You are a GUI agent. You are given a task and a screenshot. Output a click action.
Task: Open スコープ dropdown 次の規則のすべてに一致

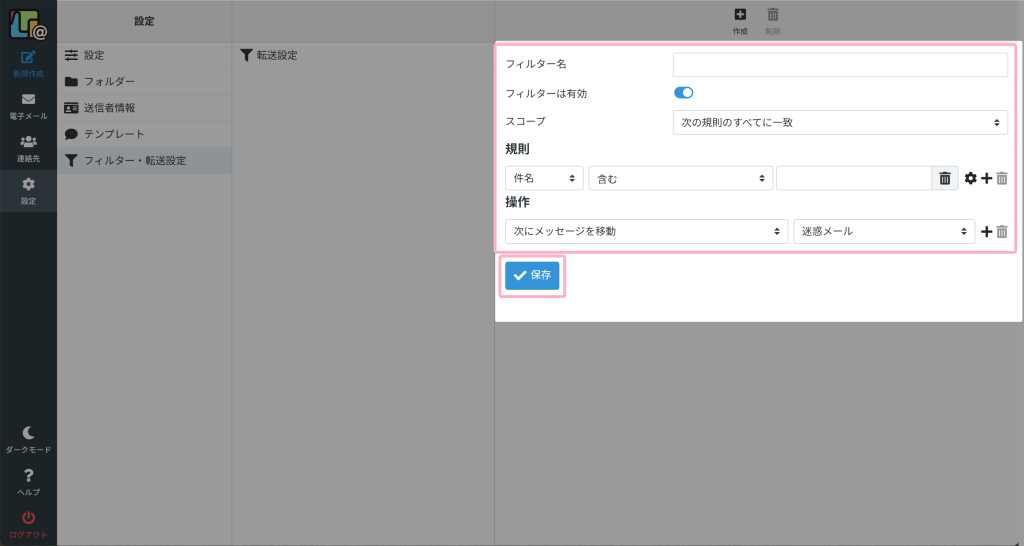point(840,122)
